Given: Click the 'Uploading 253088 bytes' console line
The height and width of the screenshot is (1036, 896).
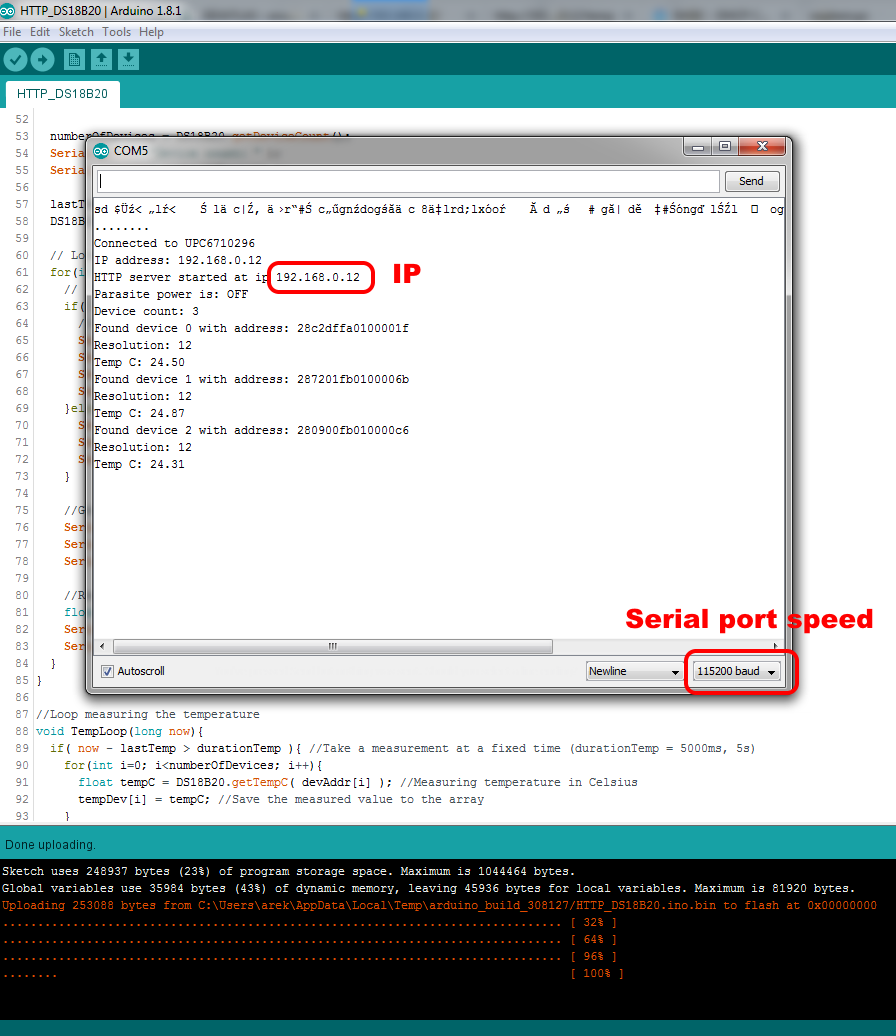Looking at the screenshot, I should click(x=439, y=905).
